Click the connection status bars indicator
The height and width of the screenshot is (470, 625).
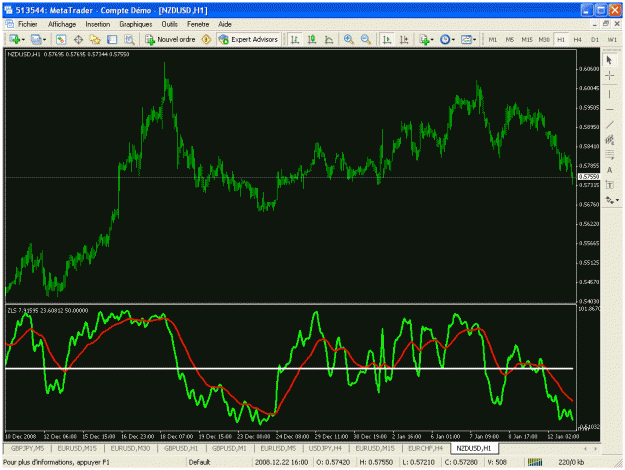[535, 462]
